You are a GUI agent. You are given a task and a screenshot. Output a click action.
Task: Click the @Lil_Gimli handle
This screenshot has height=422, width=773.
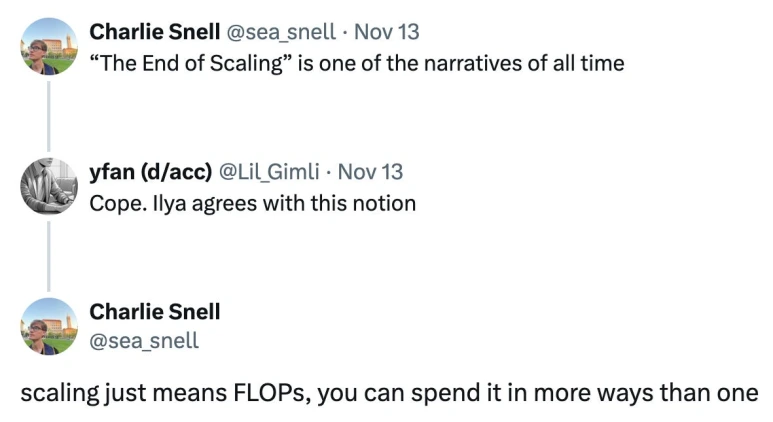click(269, 172)
